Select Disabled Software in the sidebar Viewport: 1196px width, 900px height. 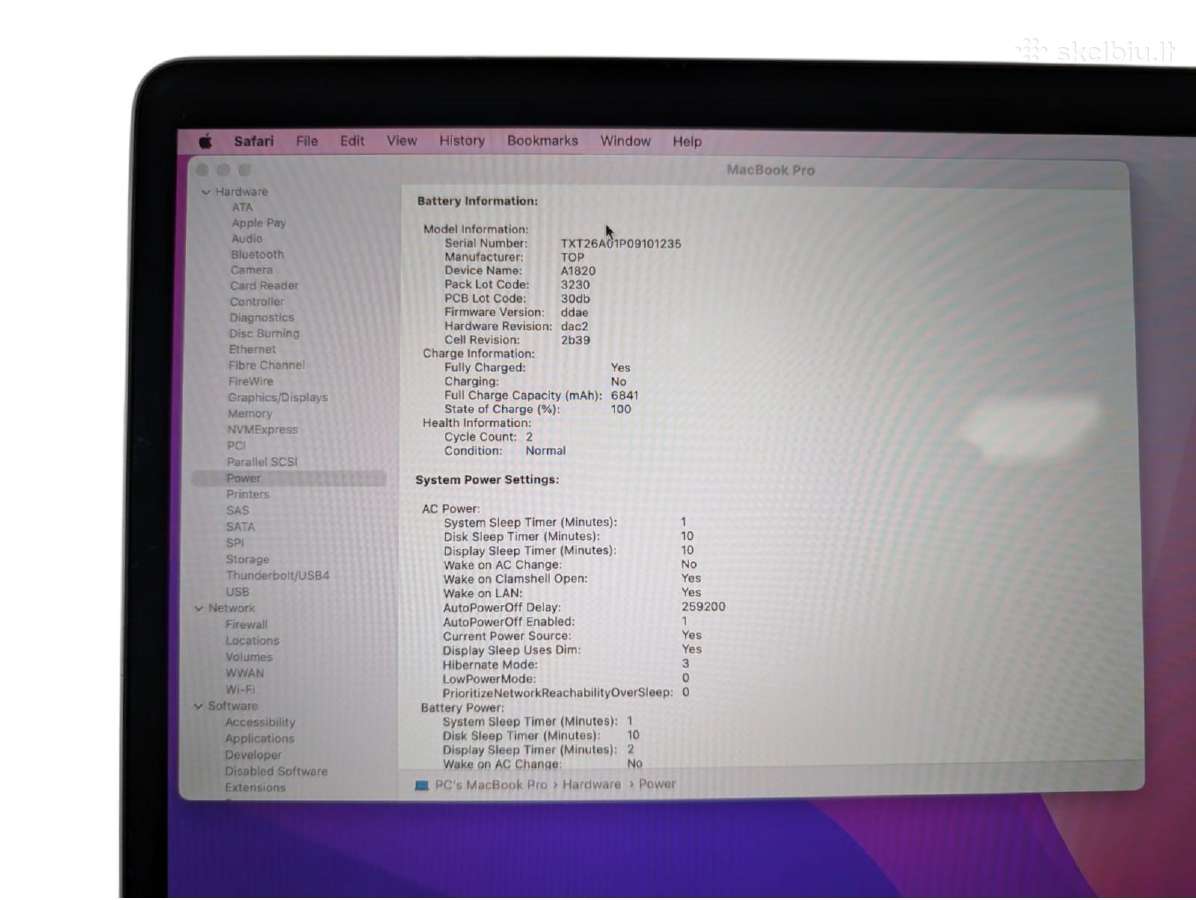pyautogui.click(x=276, y=772)
